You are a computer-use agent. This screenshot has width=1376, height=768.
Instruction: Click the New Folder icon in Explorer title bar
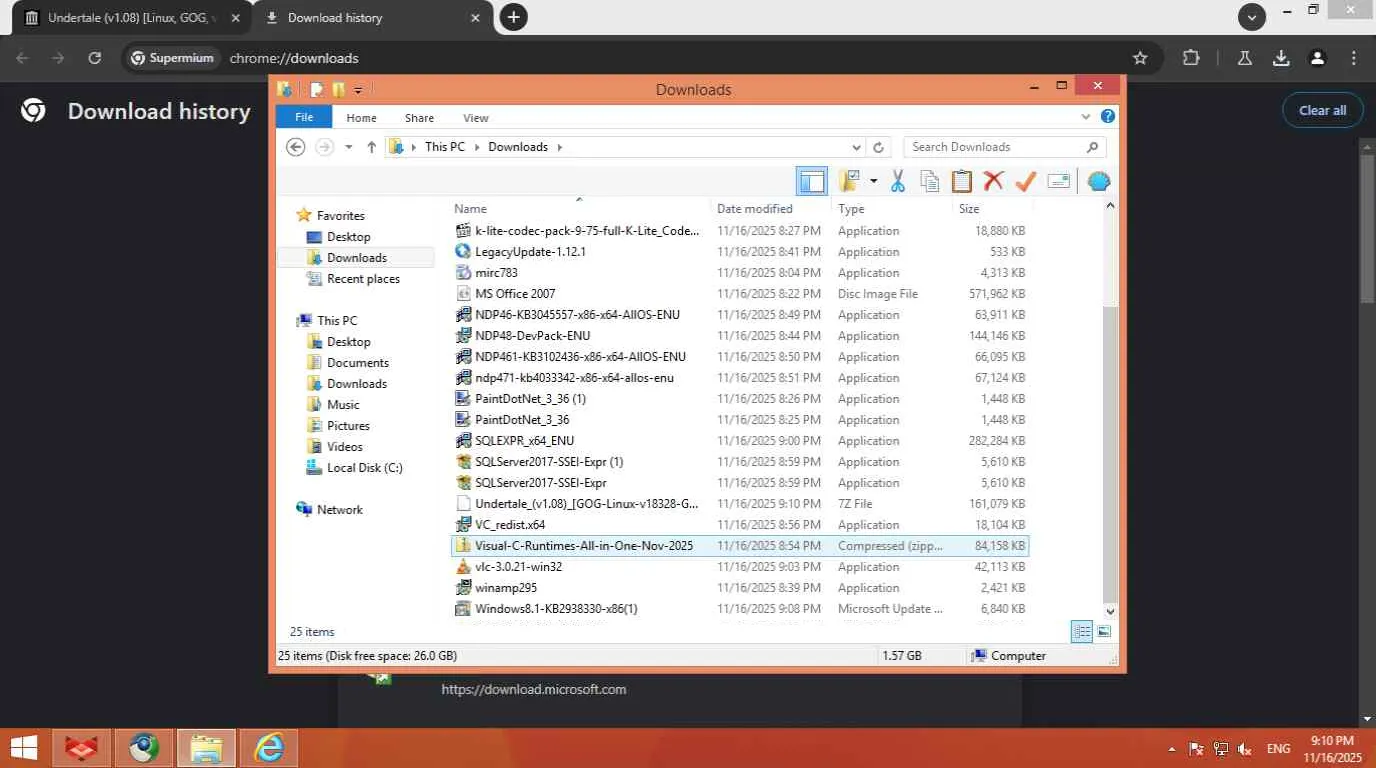pyautogui.click(x=338, y=89)
